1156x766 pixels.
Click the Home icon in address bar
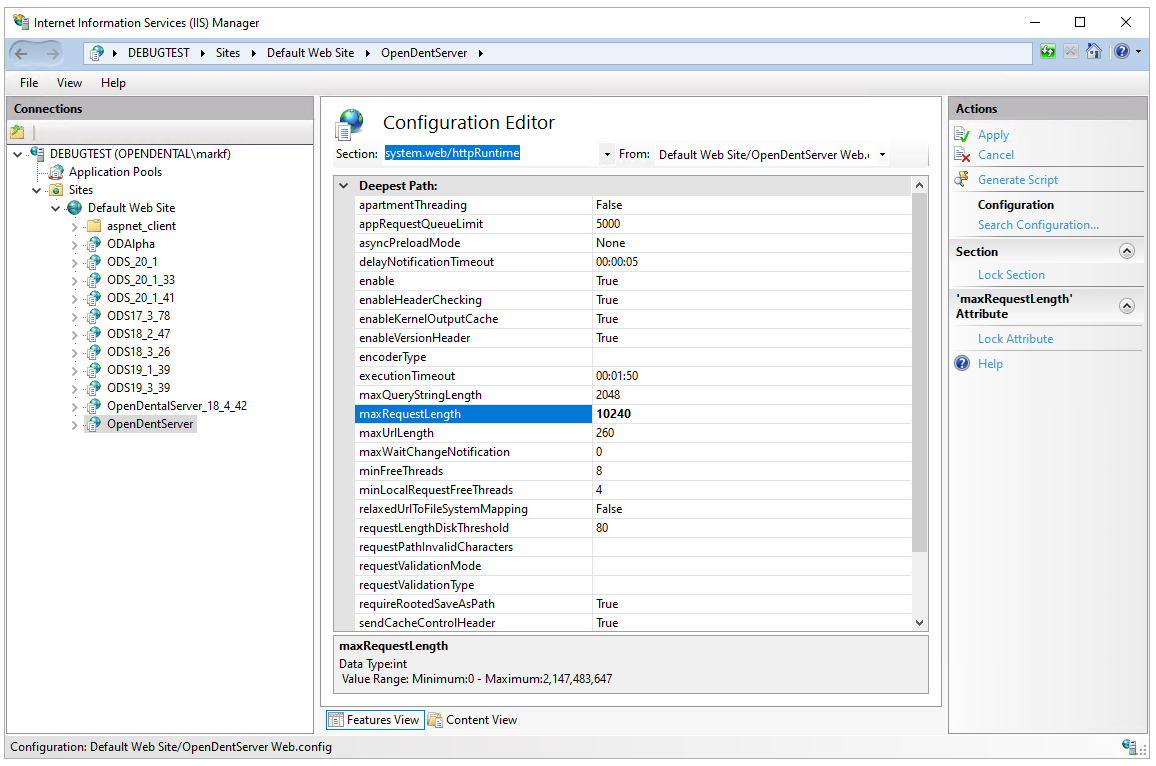1094,52
